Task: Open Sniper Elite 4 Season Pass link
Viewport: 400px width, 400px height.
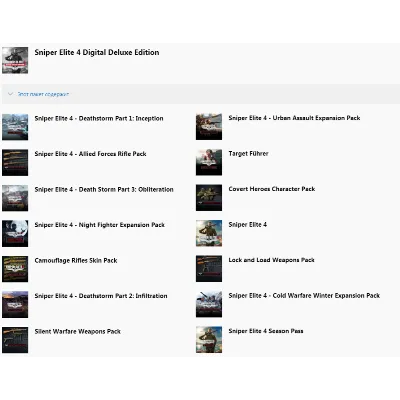Action: [x=266, y=331]
